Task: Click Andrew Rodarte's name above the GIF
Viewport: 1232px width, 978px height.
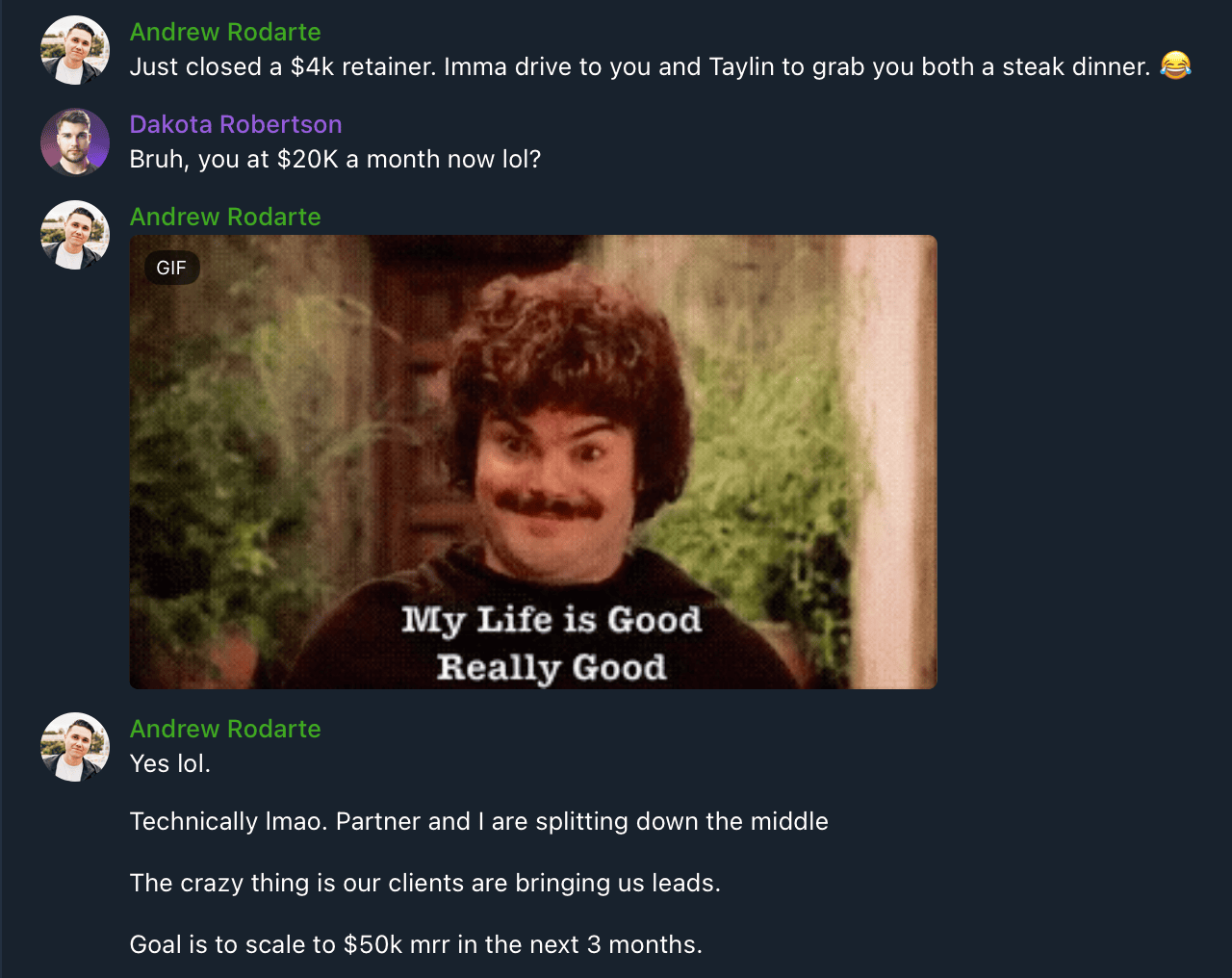Action: tap(225, 217)
